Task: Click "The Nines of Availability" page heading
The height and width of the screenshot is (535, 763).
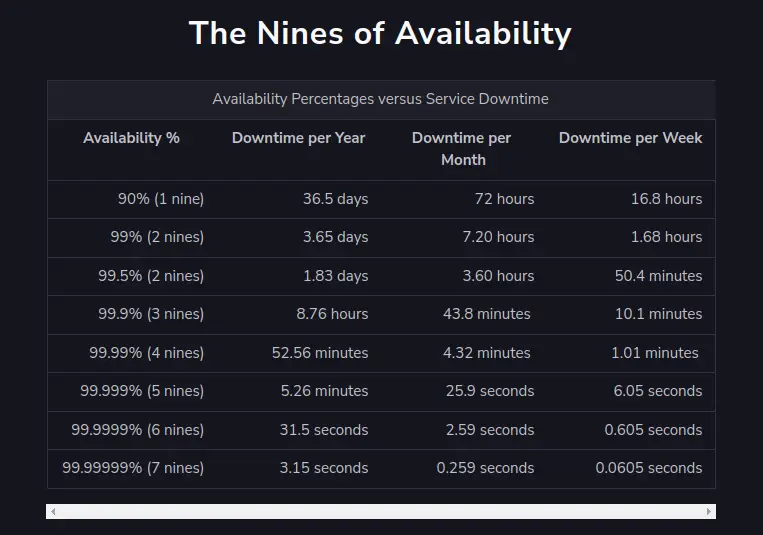Action: tap(380, 33)
